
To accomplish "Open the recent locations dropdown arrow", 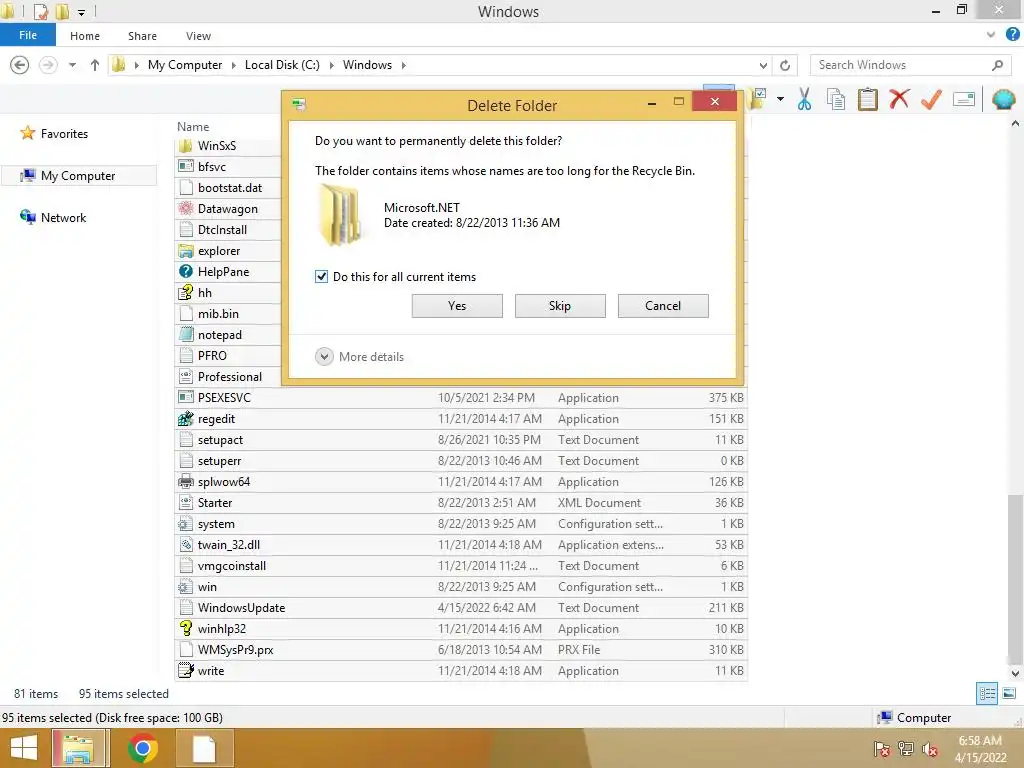I will click(x=72, y=65).
